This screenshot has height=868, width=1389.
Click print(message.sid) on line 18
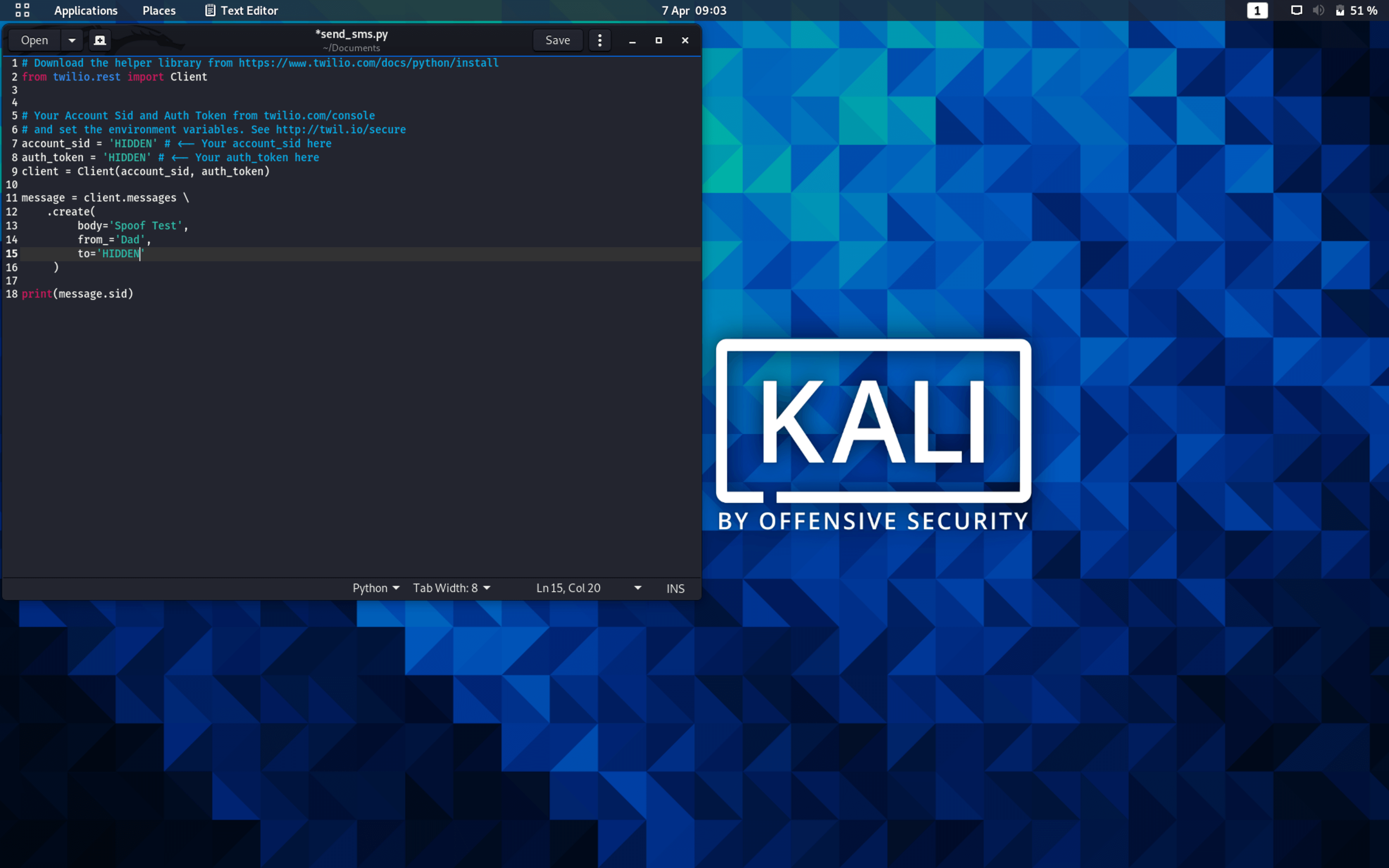click(78, 294)
